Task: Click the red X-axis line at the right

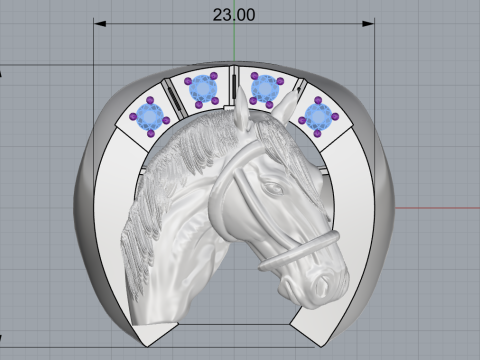Action: point(437,208)
